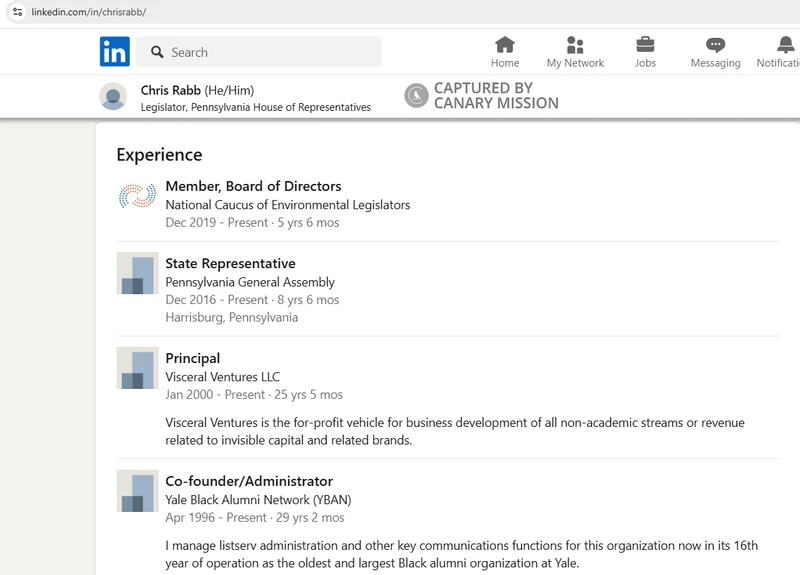Viewport: 800px width, 575px height.
Task: Click the Chris Rabb profile avatar
Action: tap(114, 97)
